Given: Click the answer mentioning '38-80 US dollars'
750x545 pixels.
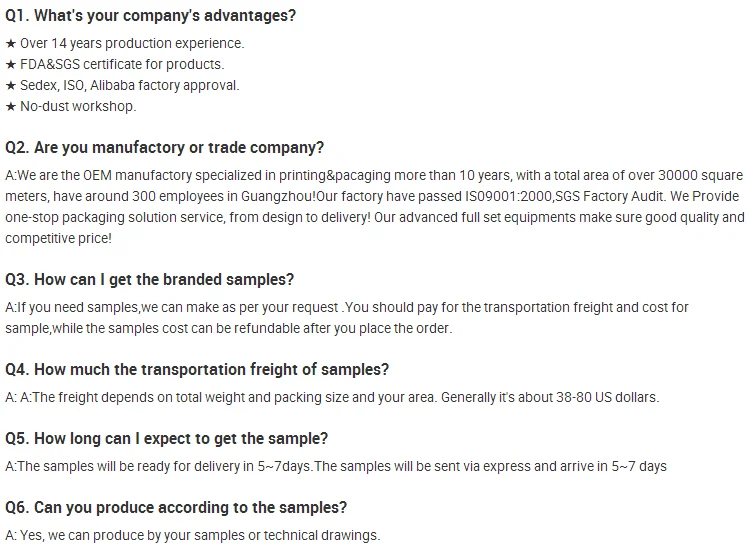Looking at the screenshot, I should (332, 398).
